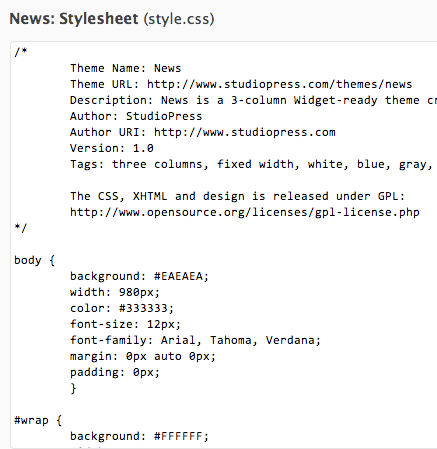Click the 'Theme Name: News' line
This screenshot has height=449, width=437.
(x=125, y=68)
